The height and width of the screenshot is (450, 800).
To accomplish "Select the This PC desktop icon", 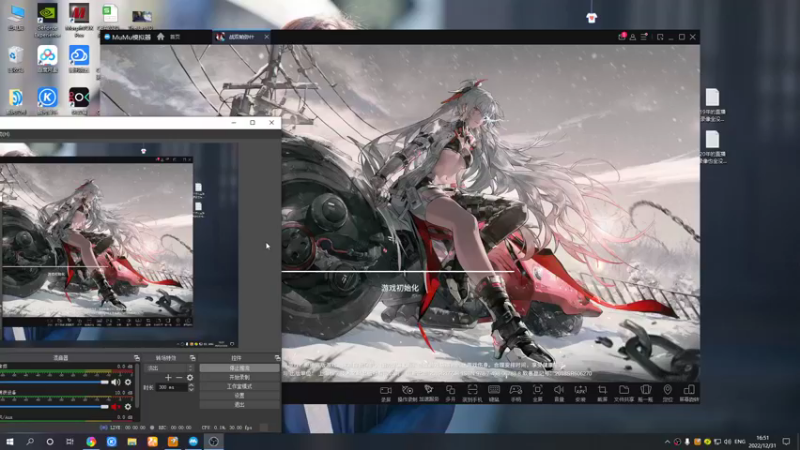I will (16, 17).
